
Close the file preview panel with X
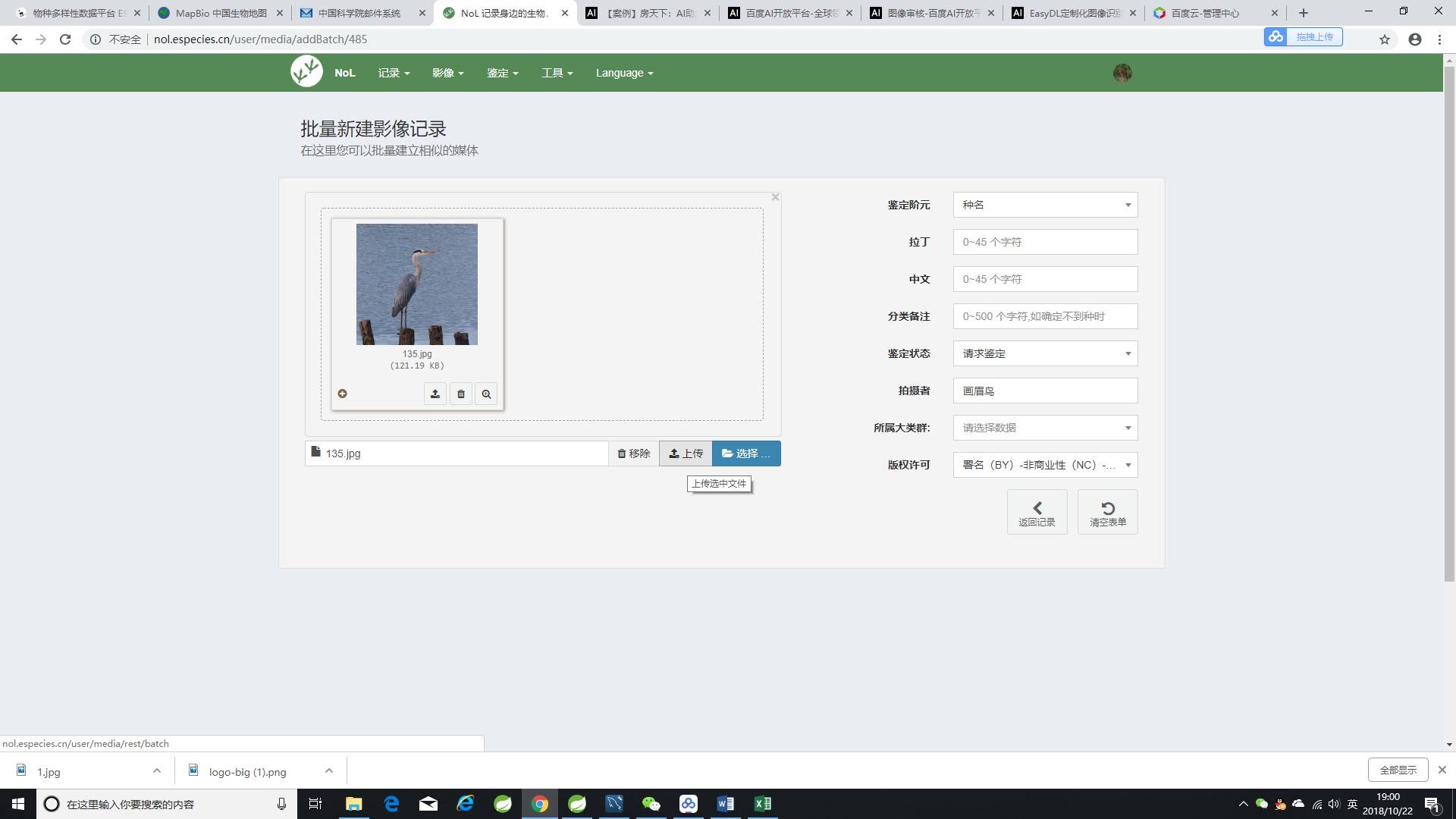click(x=775, y=197)
